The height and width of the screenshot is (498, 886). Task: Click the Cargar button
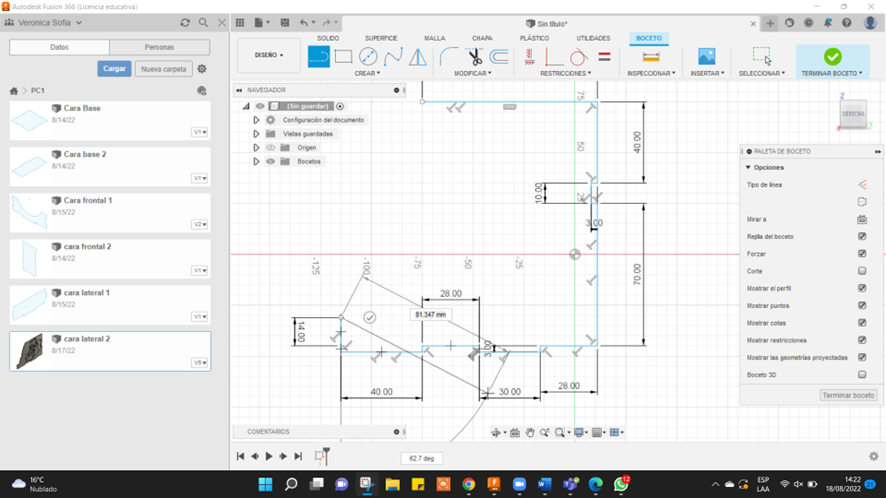tap(114, 68)
